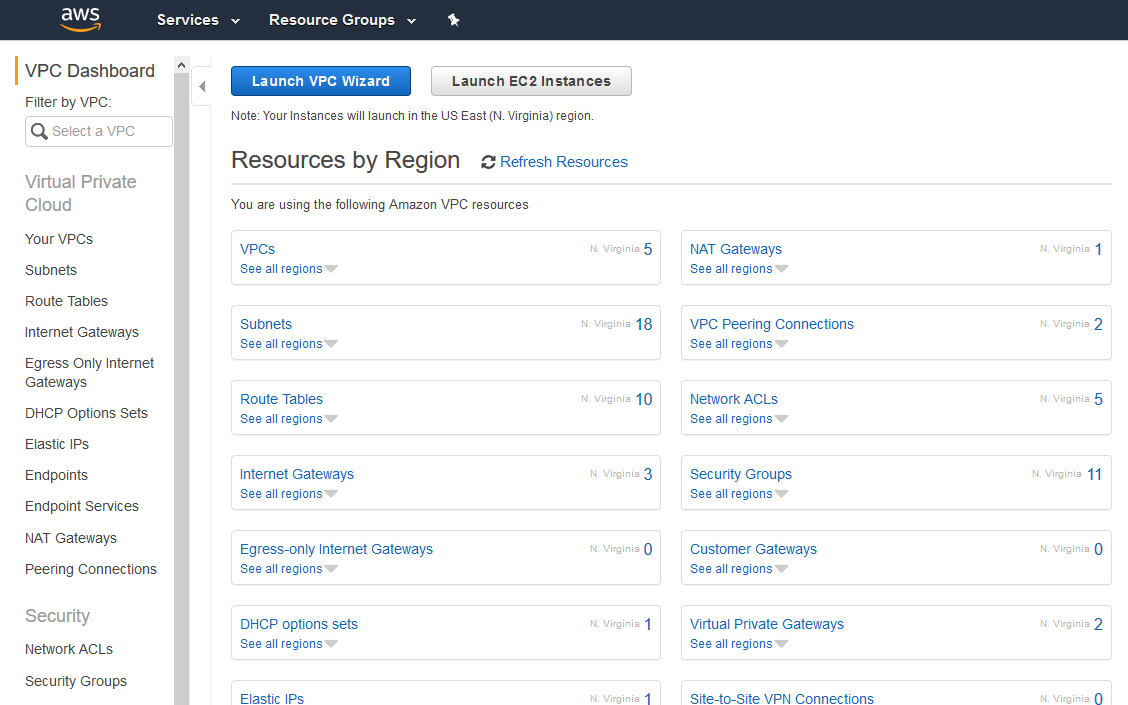Click the Route Tables count 10
1128x705 pixels.
point(644,399)
